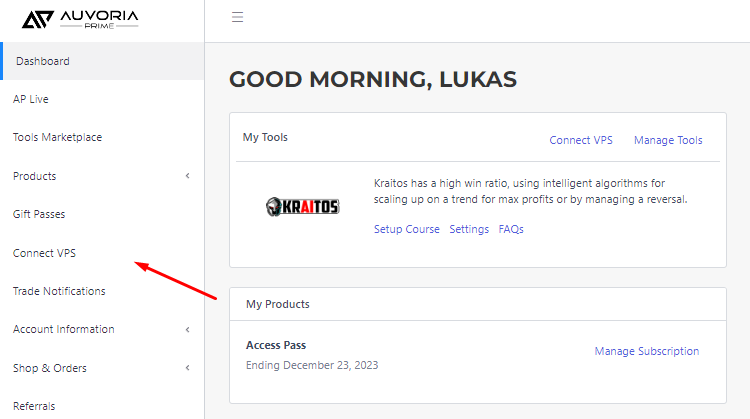Image resolution: width=750 pixels, height=419 pixels.
Task: Open Kraitos Settings link
Action: pyautogui.click(x=469, y=229)
